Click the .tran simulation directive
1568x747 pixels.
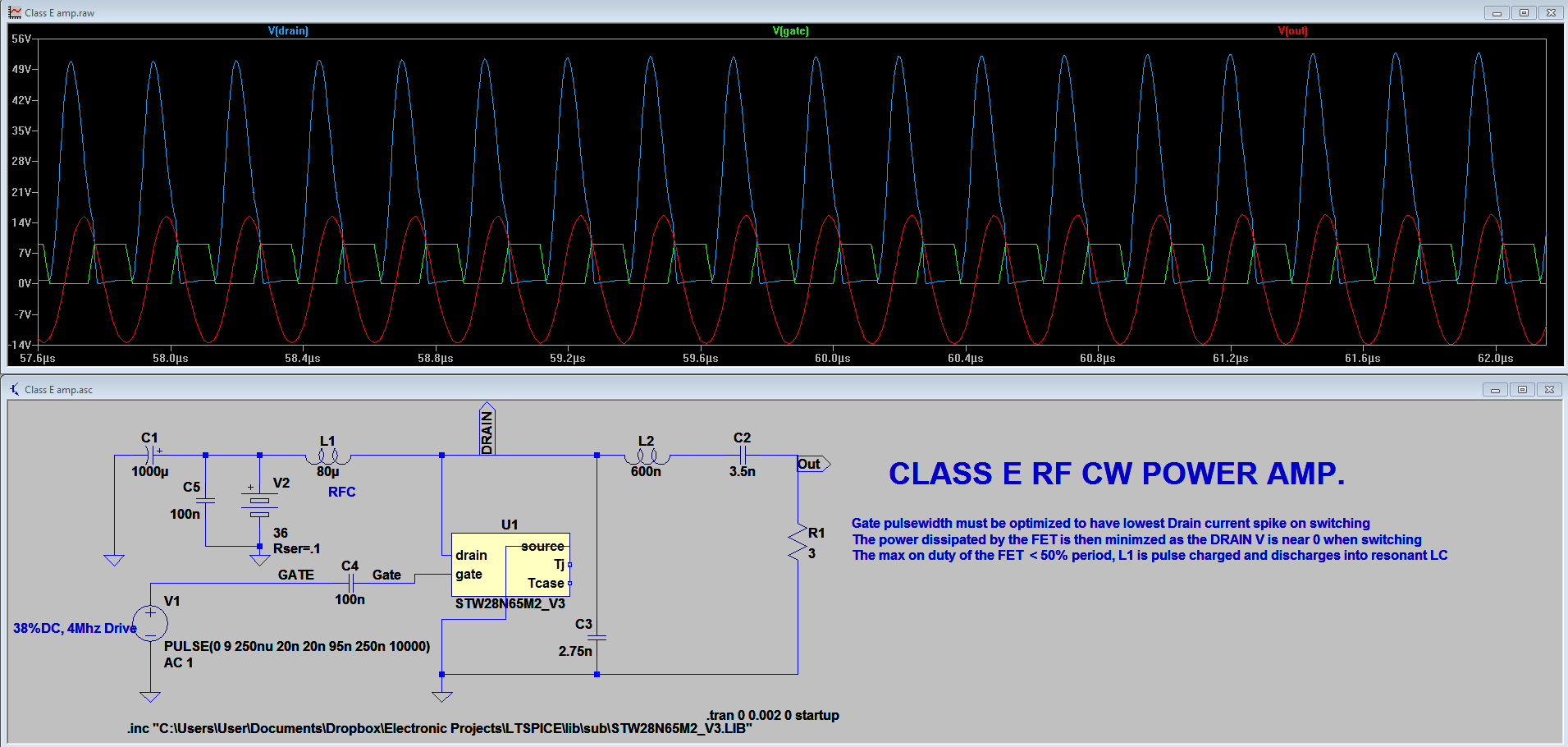tap(773, 715)
